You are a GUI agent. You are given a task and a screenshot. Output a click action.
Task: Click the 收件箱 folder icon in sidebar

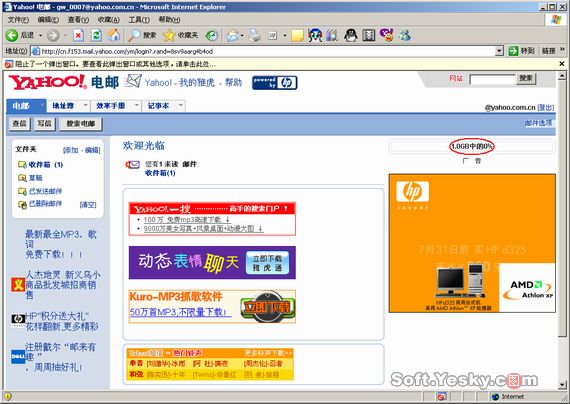(x=22, y=165)
